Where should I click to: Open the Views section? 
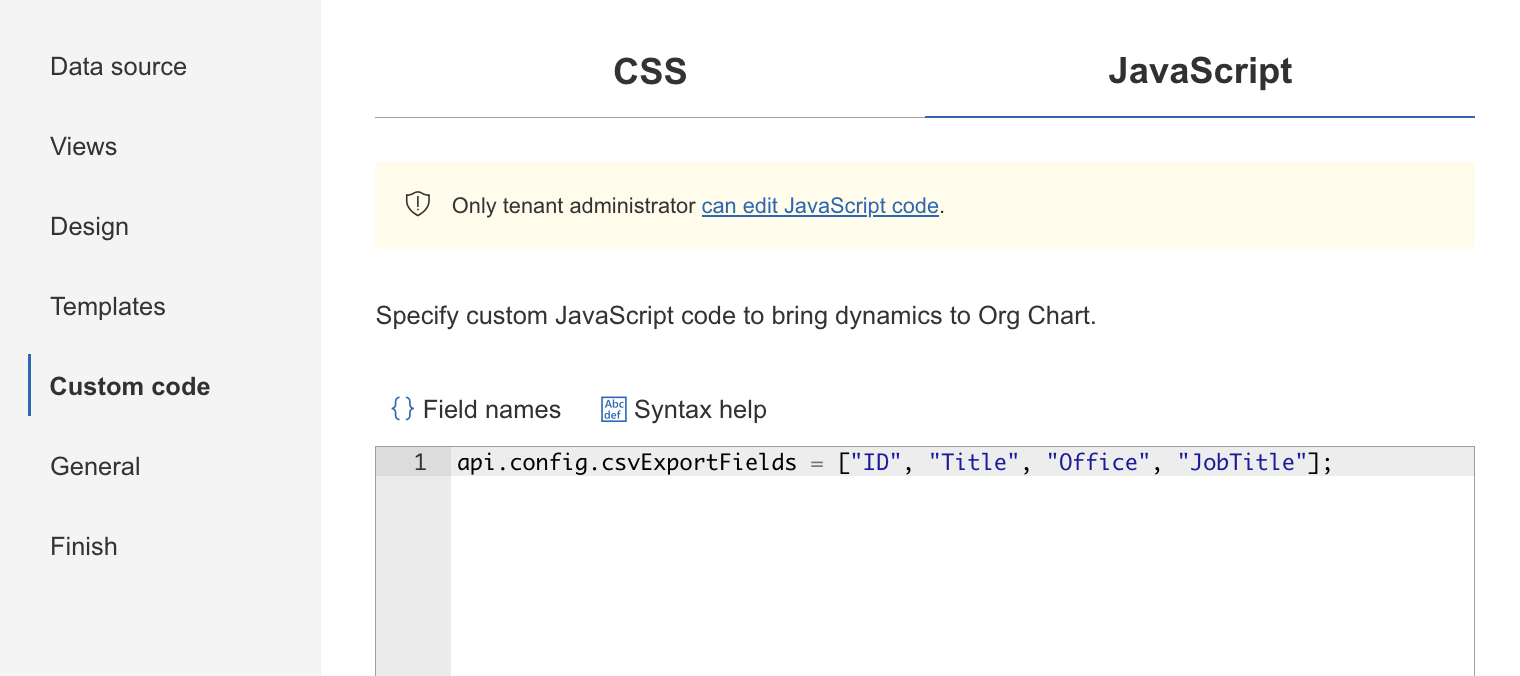(x=83, y=146)
